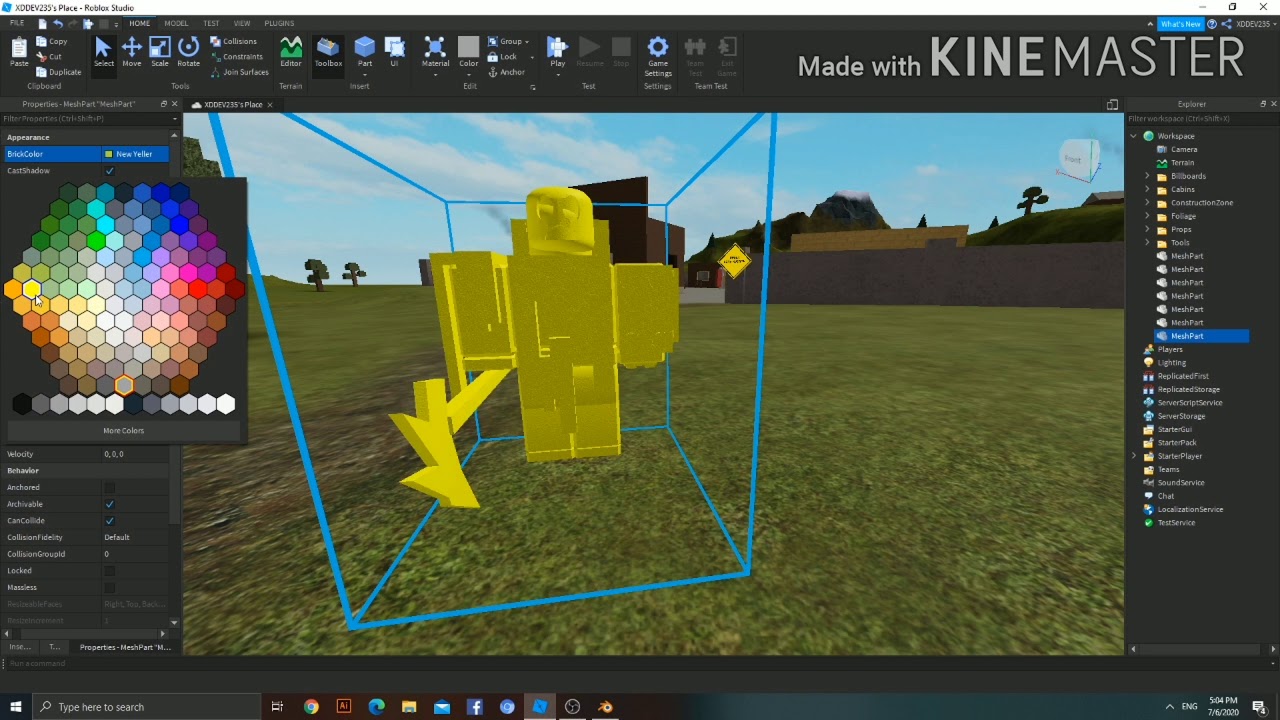Click the Filter Properties search field
This screenshot has height=720, width=1280.
point(88,119)
